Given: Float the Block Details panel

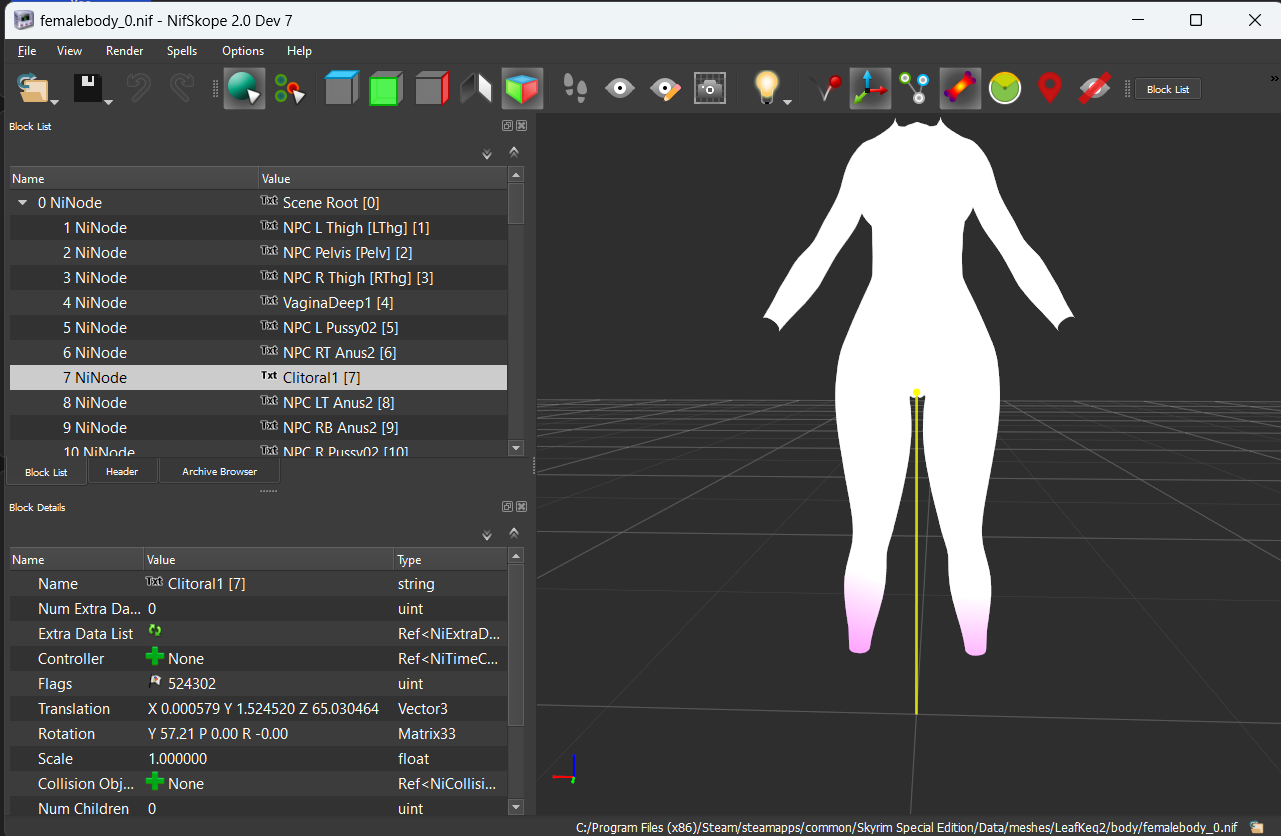Looking at the screenshot, I should 507,507.
